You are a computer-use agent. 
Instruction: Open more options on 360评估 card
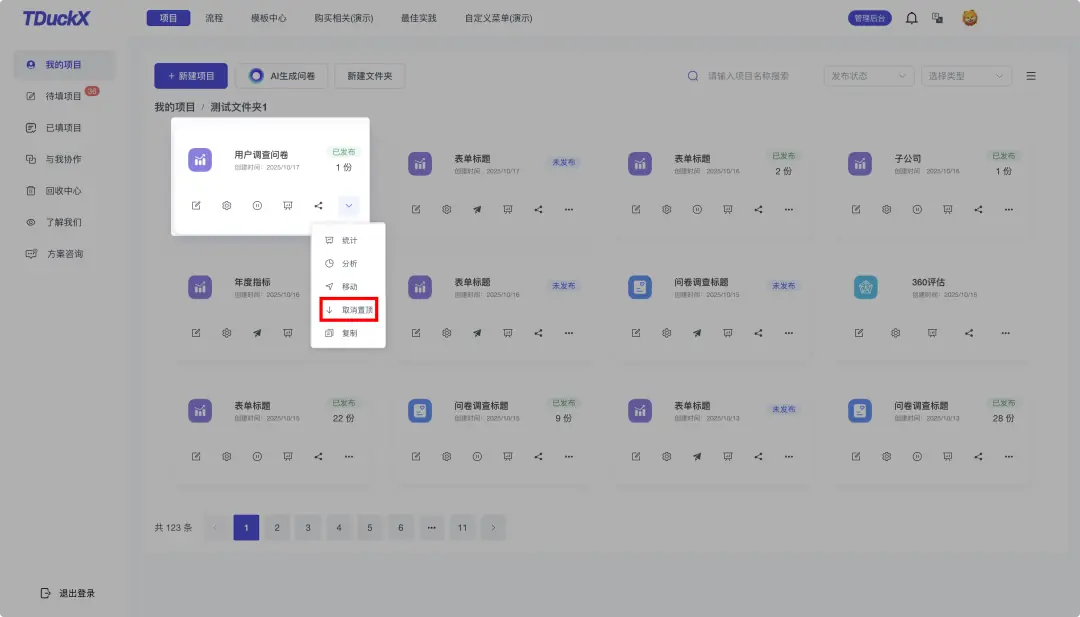coord(1006,333)
